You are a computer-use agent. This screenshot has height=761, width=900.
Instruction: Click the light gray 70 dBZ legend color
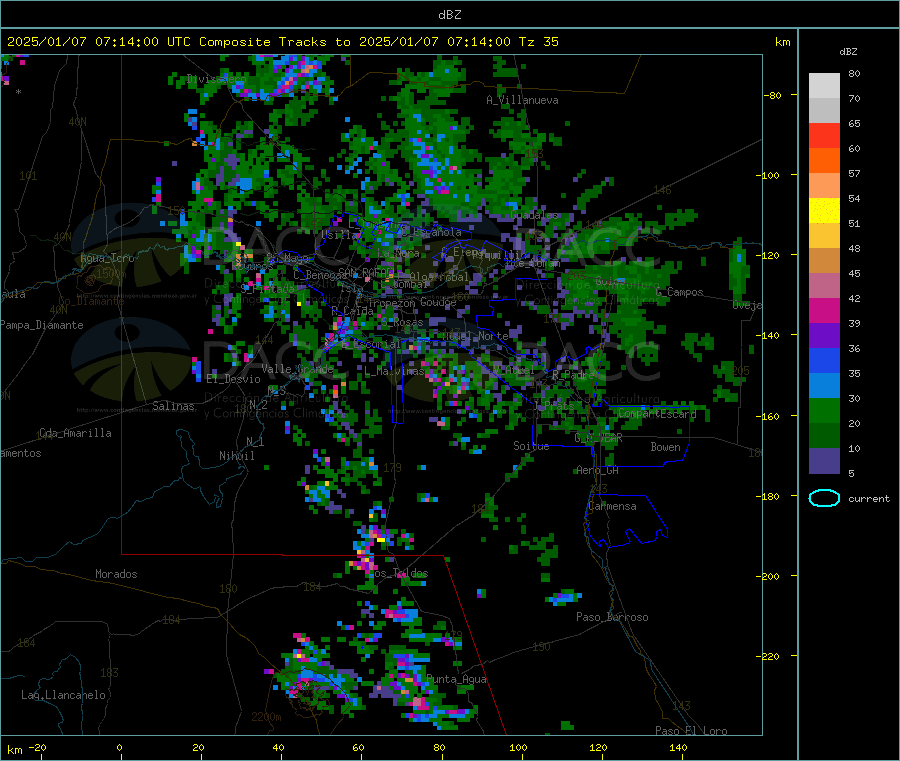coord(824,111)
